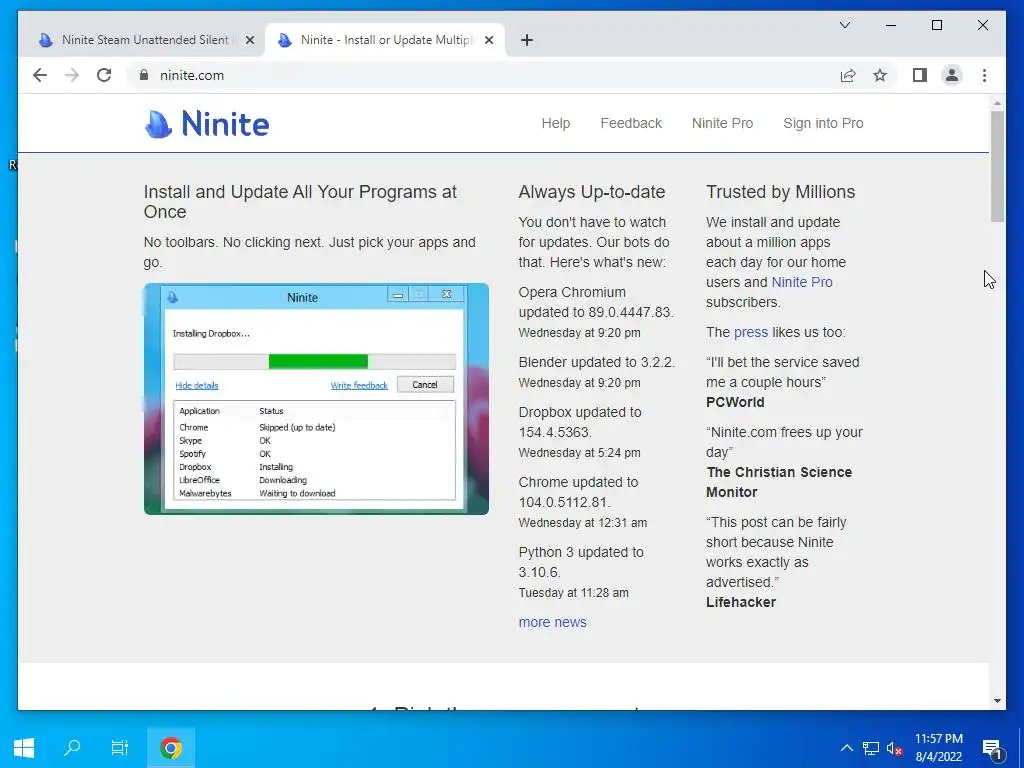Screen dimensions: 1024x768
Task: Close the Ninite Steam Unattended Silent tab
Action: point(249,40)
